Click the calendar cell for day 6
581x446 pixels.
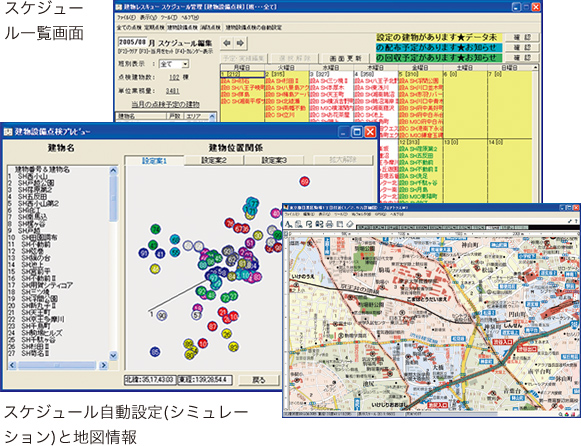[x=465, y=105]
